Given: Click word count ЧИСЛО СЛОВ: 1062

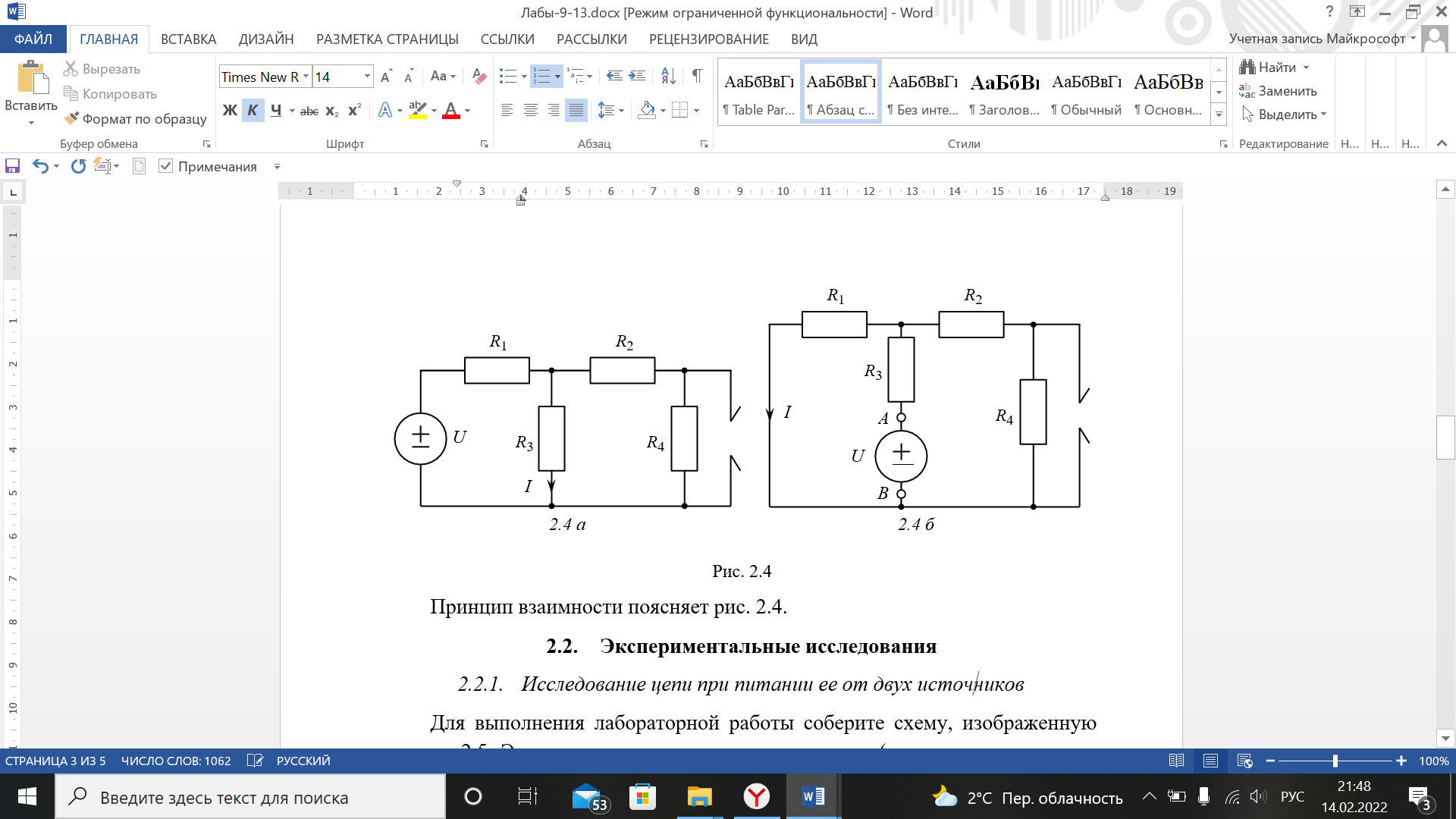Looking at the screenshot, I should [176, 761].
